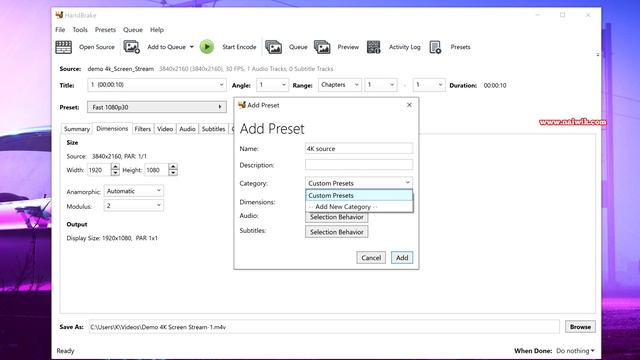Open the Queue menu
Viewport: 640px width, 360px height.
[x=133, y=30]
